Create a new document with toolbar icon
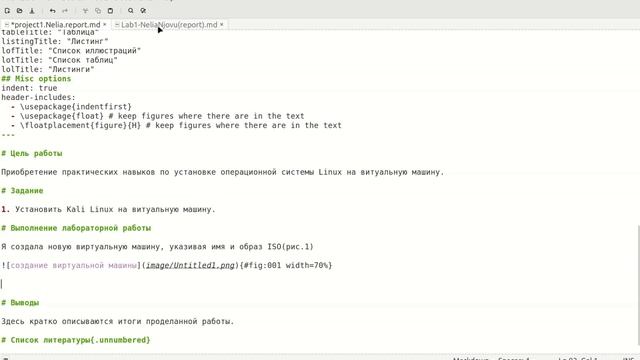Image resolution: width=640 pixels, height=360 pixels. tap(7, 11)
